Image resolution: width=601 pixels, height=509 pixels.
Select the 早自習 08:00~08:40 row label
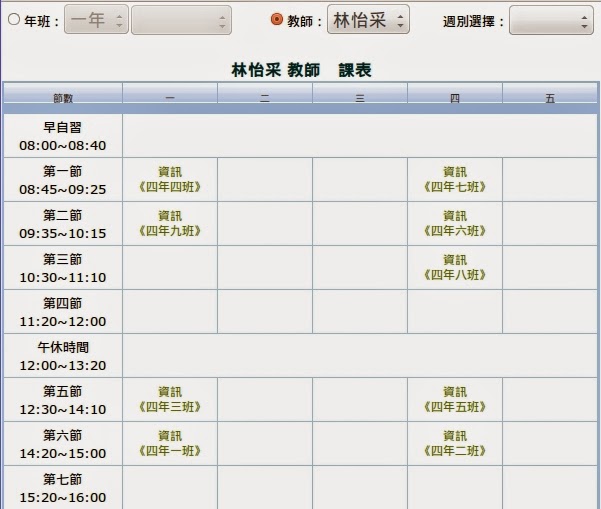(x=63, y=136)
